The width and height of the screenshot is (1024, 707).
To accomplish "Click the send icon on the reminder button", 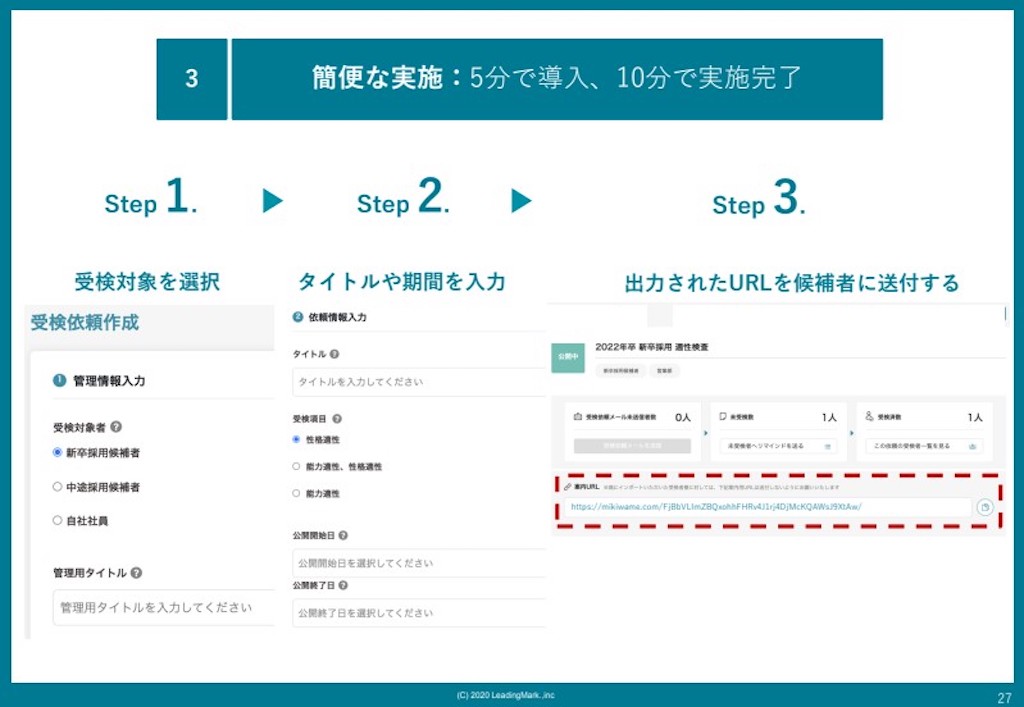I will tap(829, 445).
